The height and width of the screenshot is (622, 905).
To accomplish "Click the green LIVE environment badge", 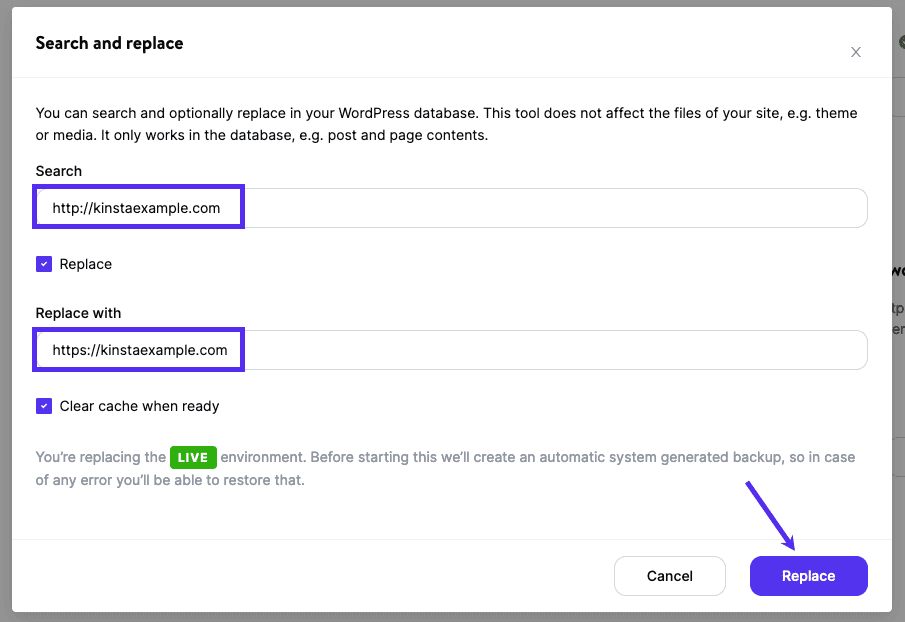I will (x=193, y=458).
